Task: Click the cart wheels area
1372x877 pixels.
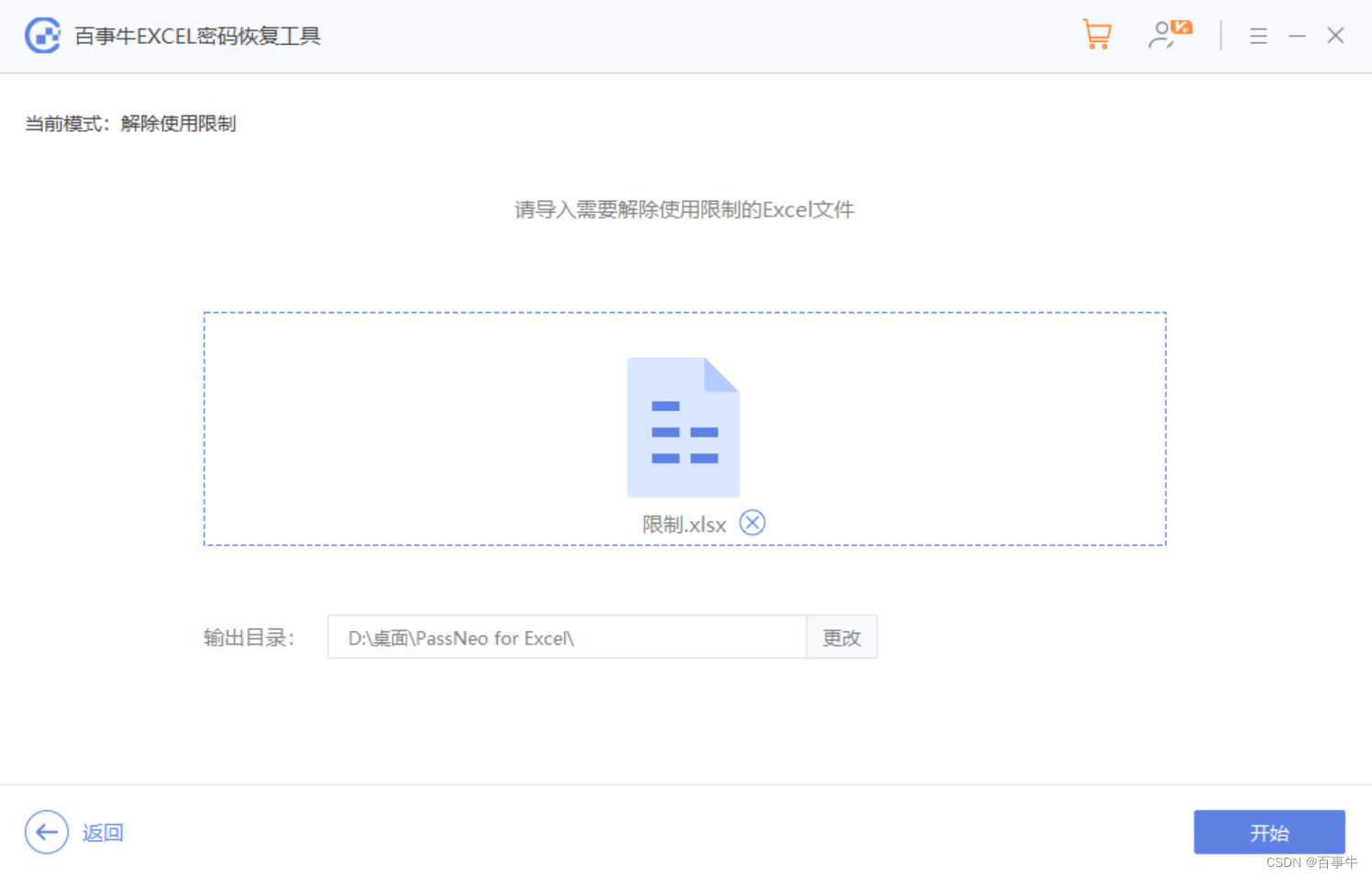Action: click(1100, 44)
